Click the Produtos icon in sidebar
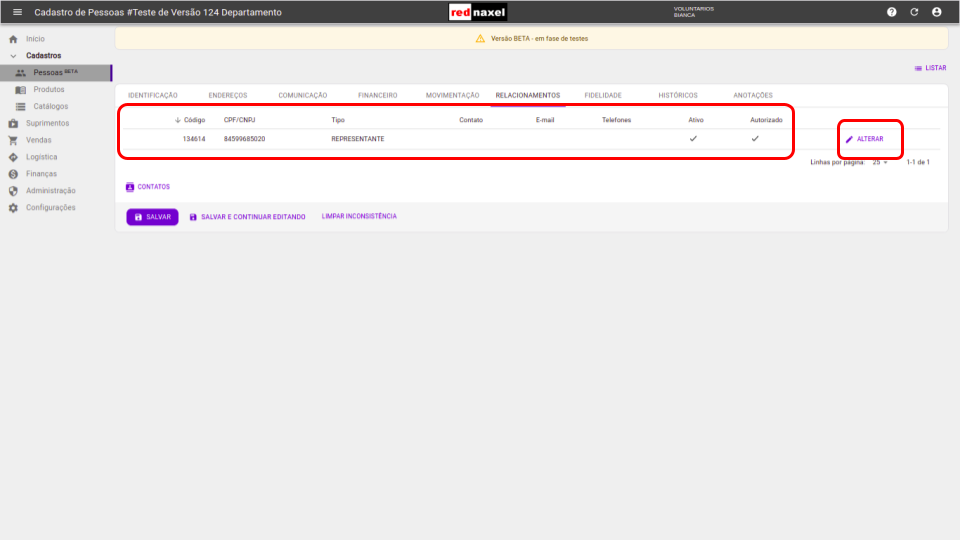960x540 pixels. coord(20,90)
